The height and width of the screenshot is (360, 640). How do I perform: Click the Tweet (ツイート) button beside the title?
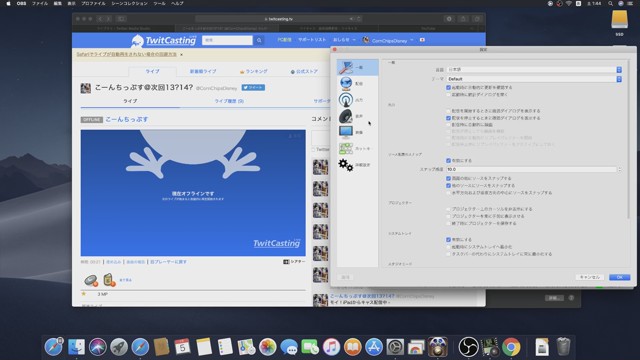[253, 87]
